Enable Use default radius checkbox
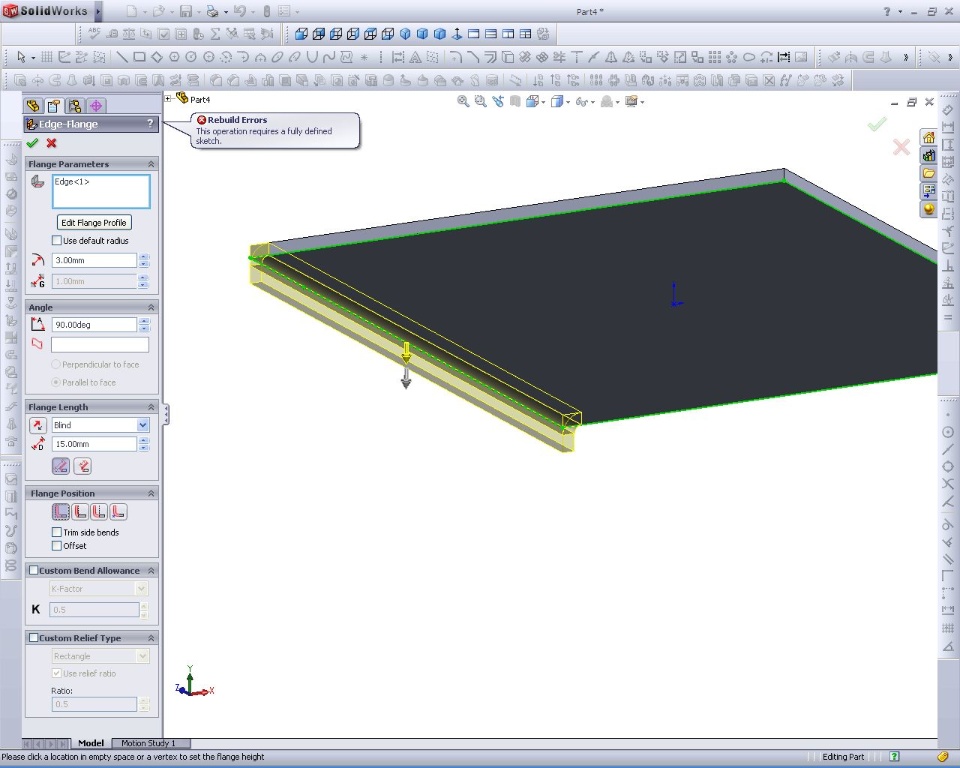The width and height of the screenshot is (960, 768). tap(57, 241)
